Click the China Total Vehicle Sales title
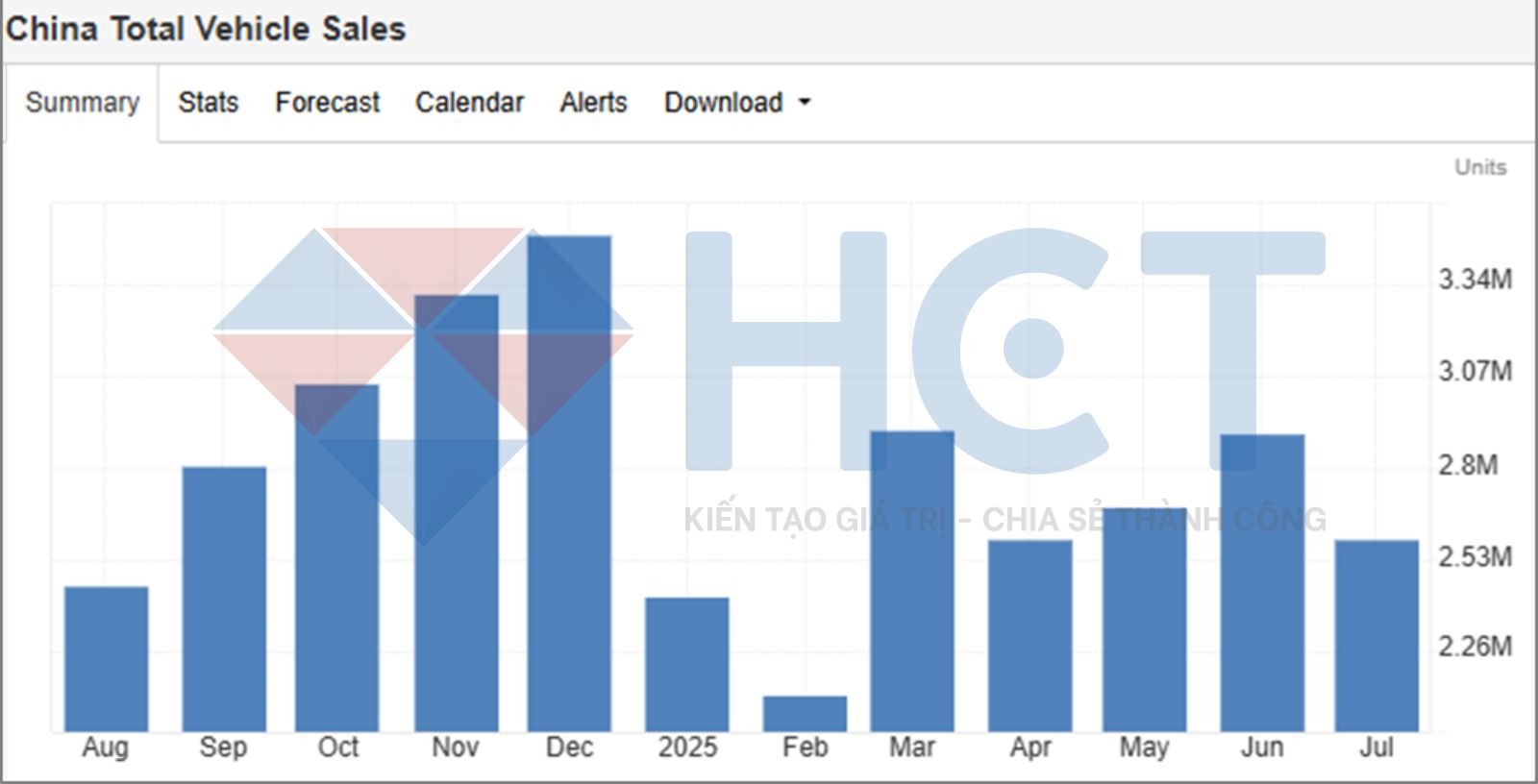Viewport: 1538px width, 784px height. (x=205, y=29)
